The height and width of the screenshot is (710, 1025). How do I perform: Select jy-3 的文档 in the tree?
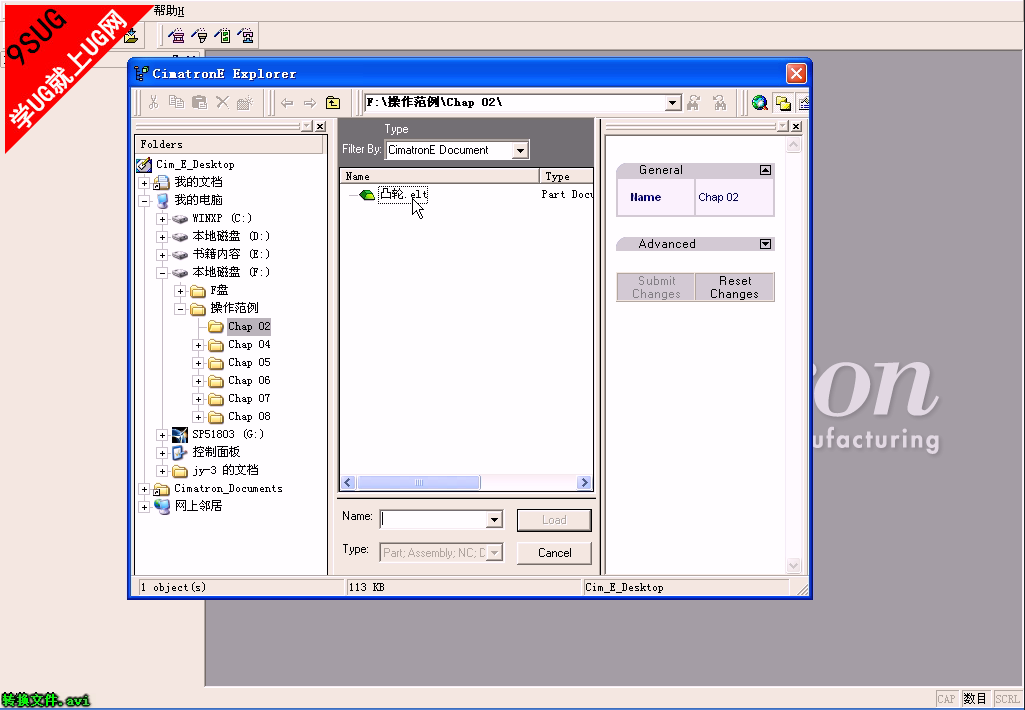click(x=225, y=470)
